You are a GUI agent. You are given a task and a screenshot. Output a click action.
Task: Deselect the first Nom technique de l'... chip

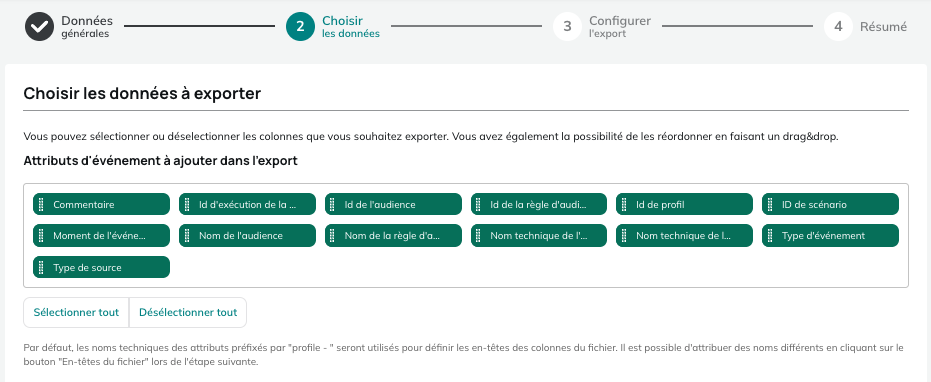click(x=539, y=235)
